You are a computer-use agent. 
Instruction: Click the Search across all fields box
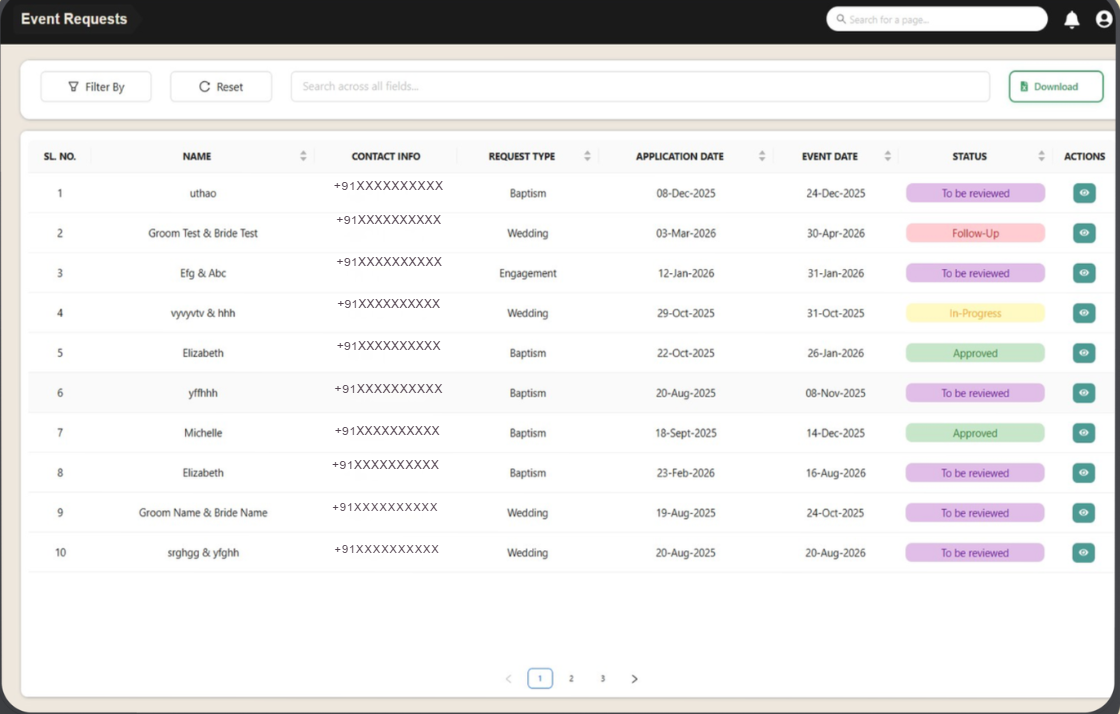click(640, 87)
